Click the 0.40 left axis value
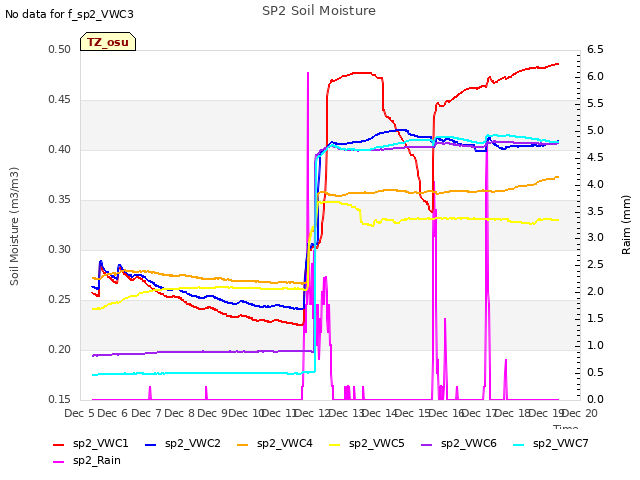Viewport: 640px width, 480px height. tap(60, 149)
